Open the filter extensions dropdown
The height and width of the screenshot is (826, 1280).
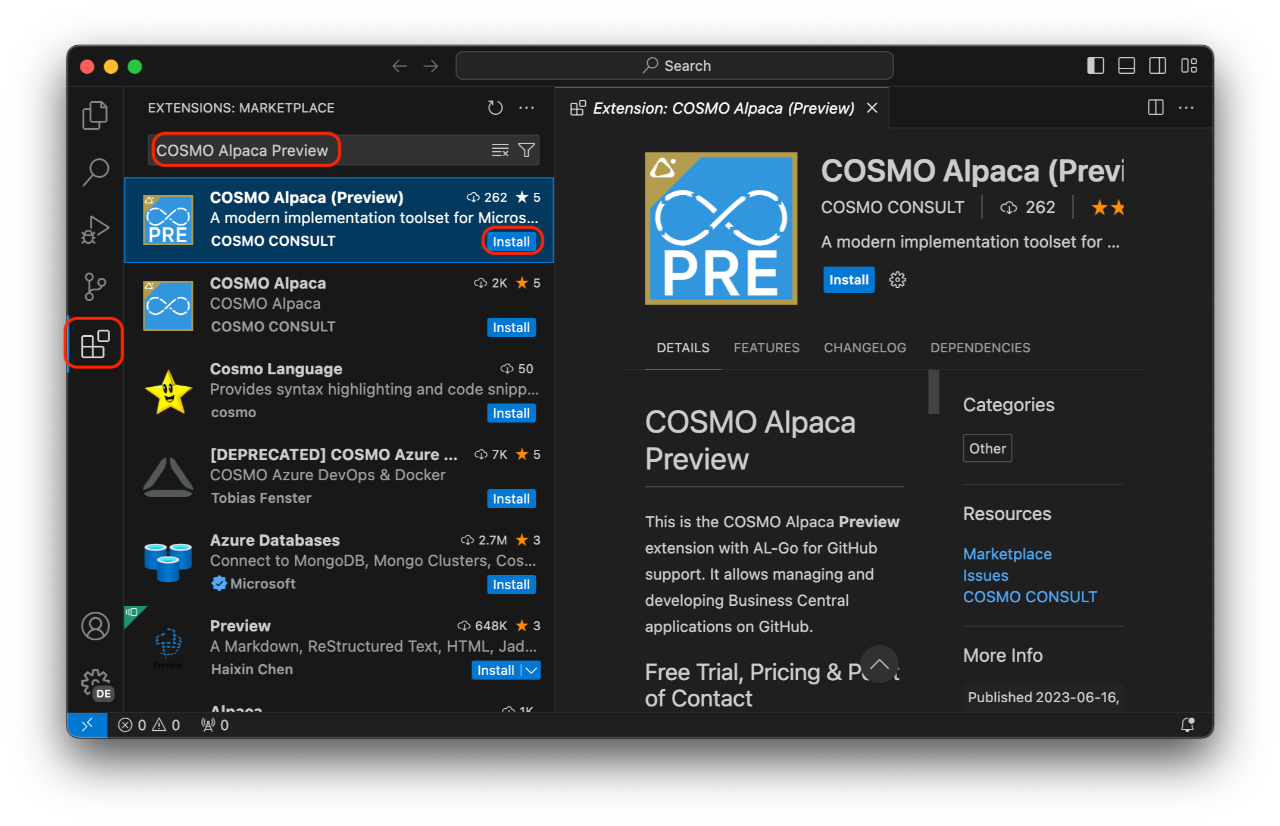(x=526, y=149)
